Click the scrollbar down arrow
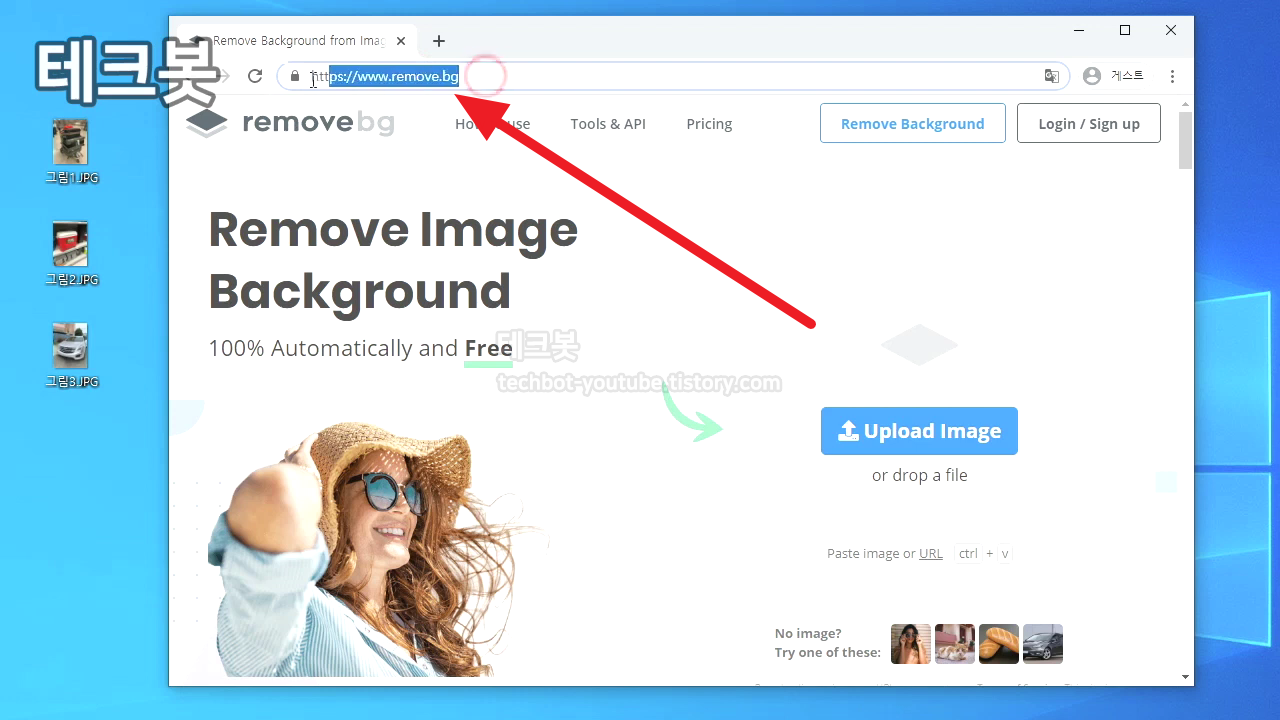Screen dimensions: 1280x720 1186,677
